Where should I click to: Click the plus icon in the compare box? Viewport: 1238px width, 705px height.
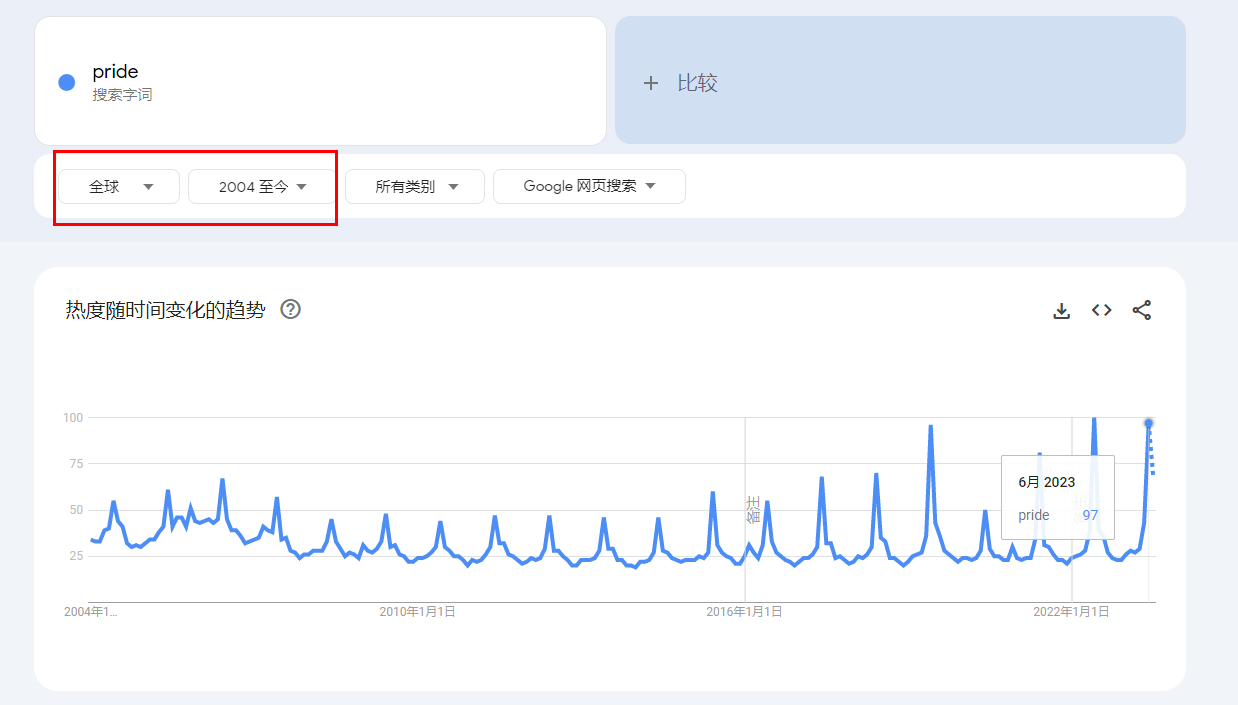(651, 81)
